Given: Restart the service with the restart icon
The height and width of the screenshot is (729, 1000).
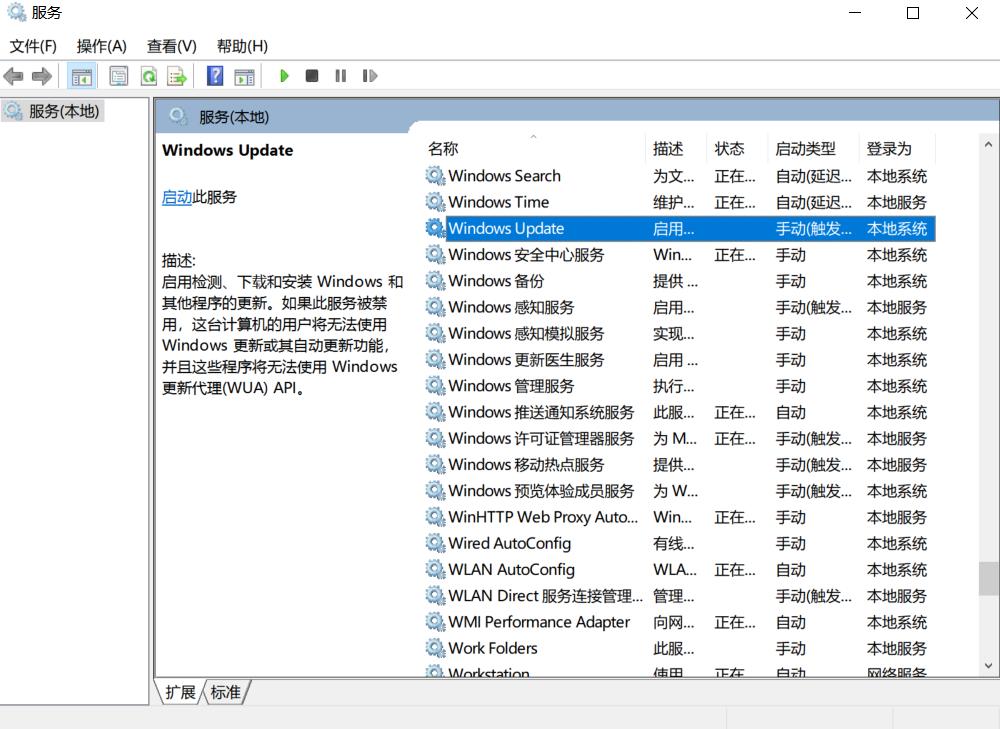Looking at the screenshot, I should pos(368,75).
